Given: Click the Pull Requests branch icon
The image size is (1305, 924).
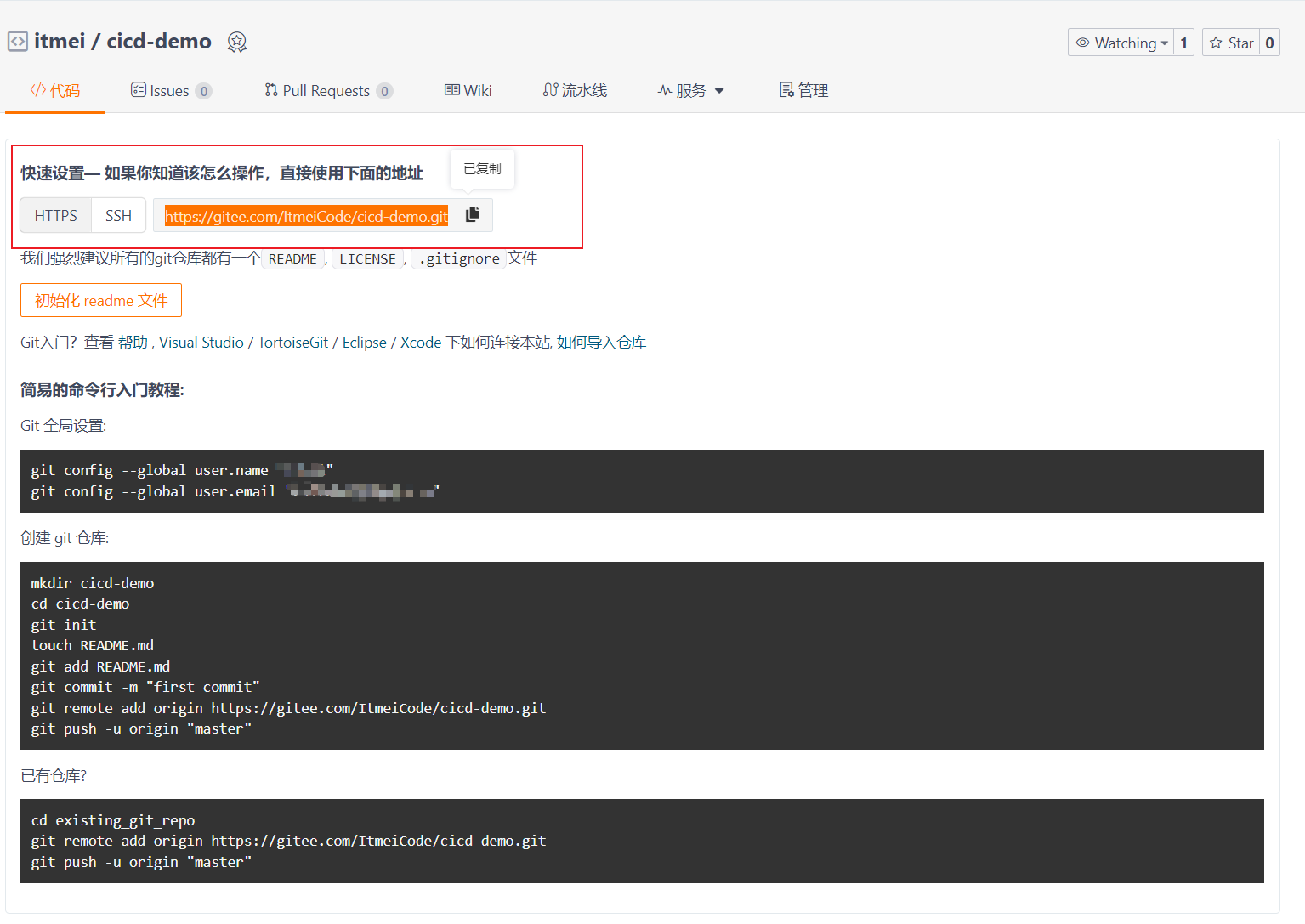Looking at the screenshot, I should [x=270, y=89].
